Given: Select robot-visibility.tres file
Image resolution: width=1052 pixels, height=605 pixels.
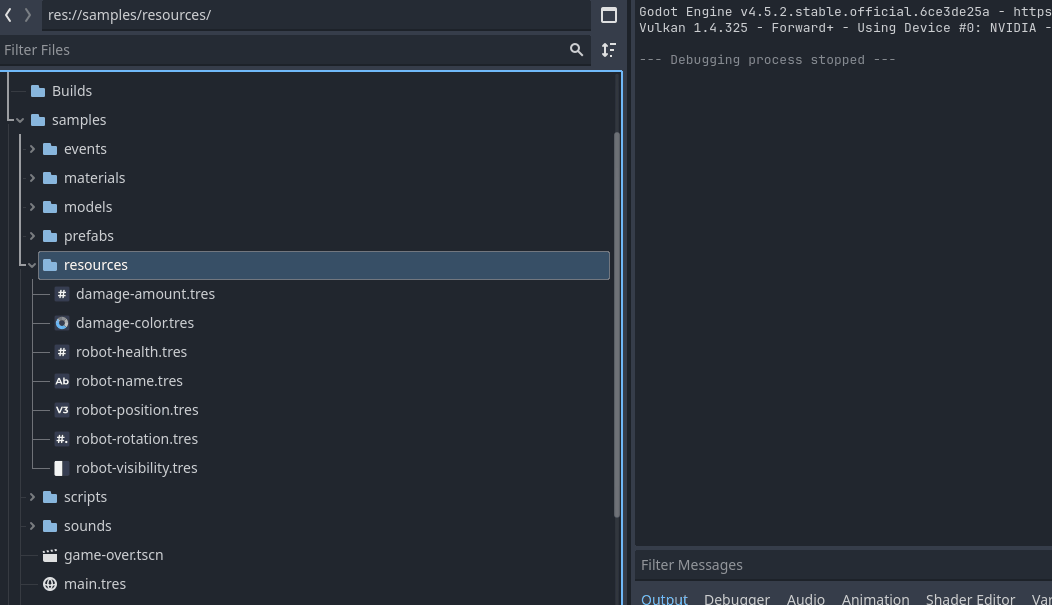Looking at the screenshot, I should tap(137, 468).
